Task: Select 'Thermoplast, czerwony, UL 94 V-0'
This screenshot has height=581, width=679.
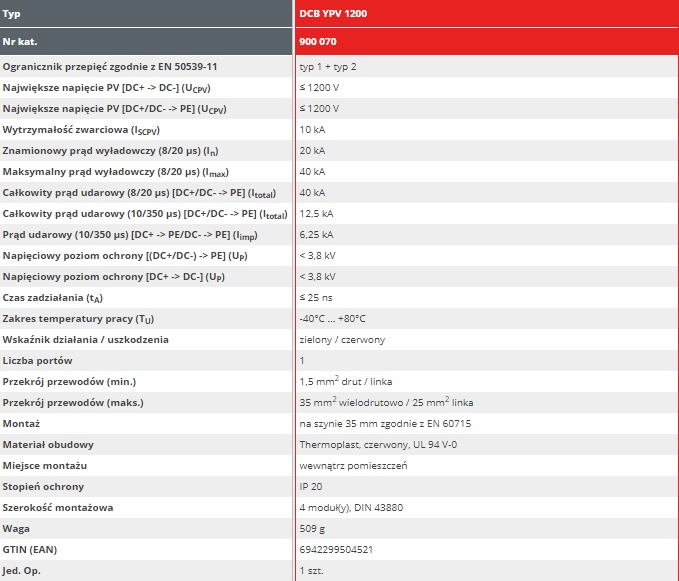Action: click(x=378, y=445)
